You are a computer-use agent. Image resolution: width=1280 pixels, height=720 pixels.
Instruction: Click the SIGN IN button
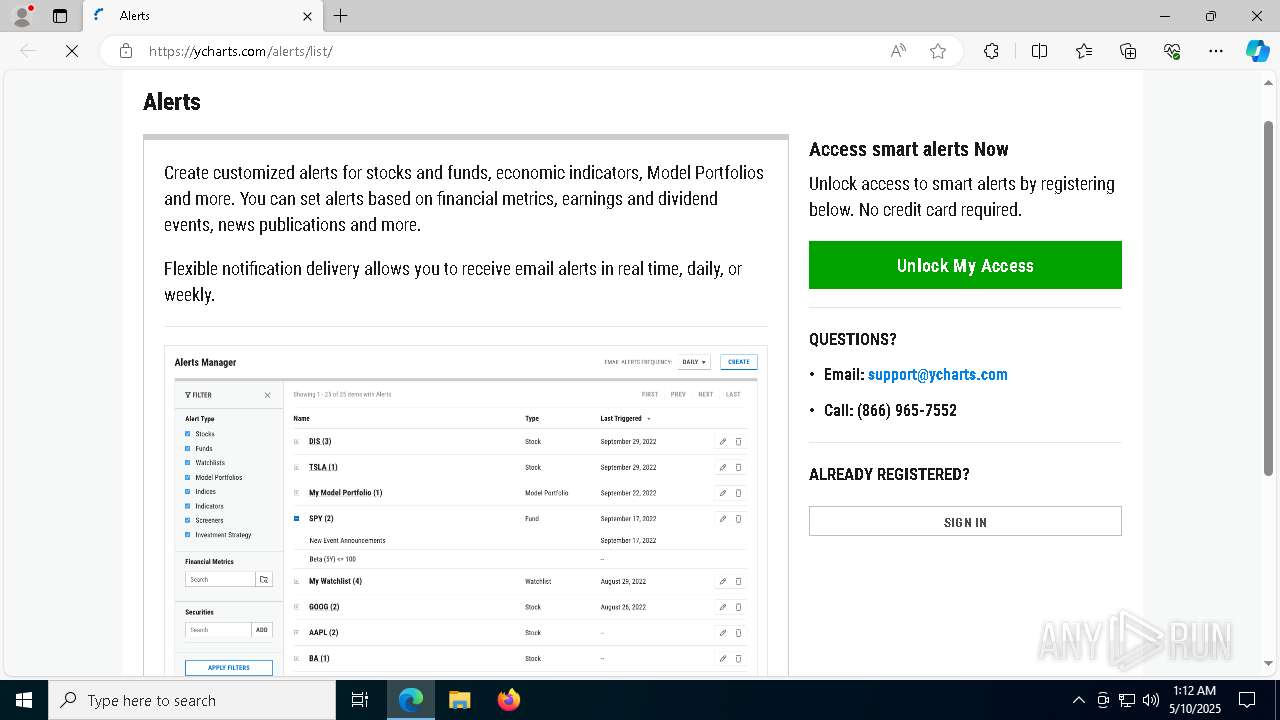[965, 521]
